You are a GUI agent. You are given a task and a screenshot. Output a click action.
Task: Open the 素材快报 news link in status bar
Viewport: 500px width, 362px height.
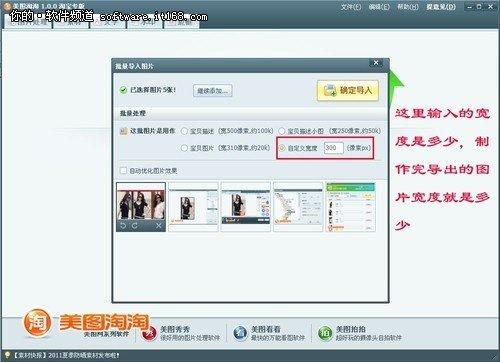click(x=66, y=355)
